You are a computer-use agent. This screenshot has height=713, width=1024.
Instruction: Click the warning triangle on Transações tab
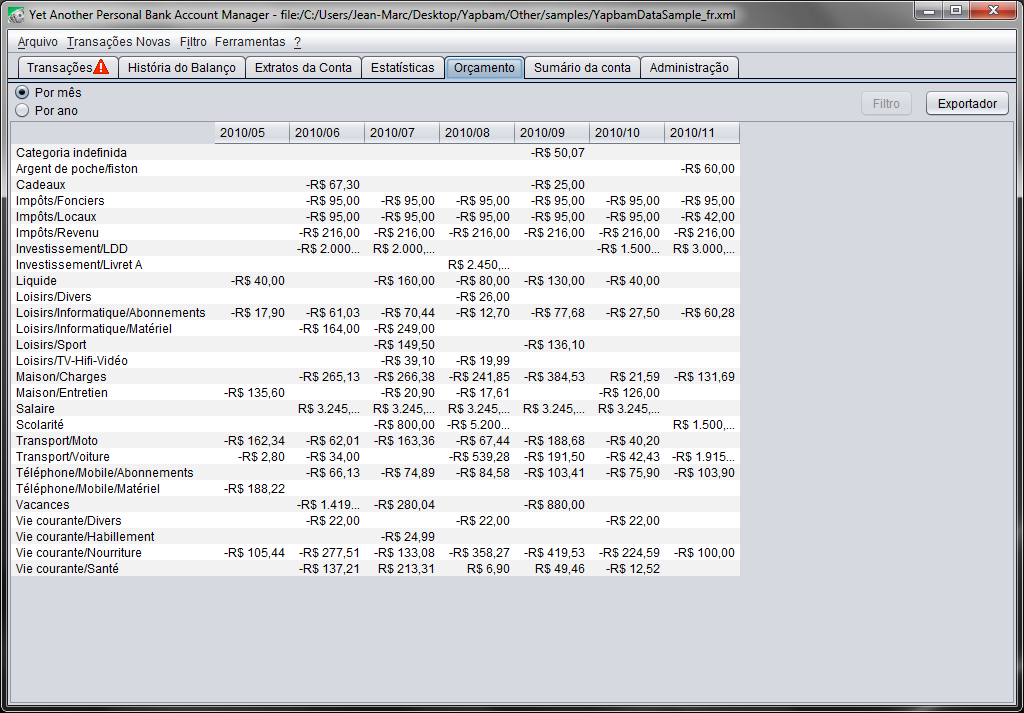[x=101, y=67]
